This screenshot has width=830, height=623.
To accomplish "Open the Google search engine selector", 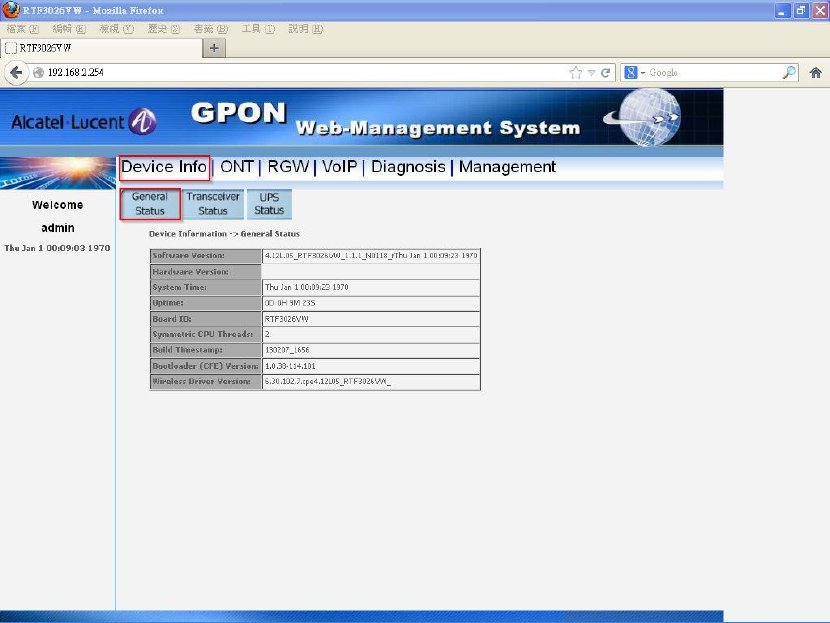I will [x=634, y=73].
